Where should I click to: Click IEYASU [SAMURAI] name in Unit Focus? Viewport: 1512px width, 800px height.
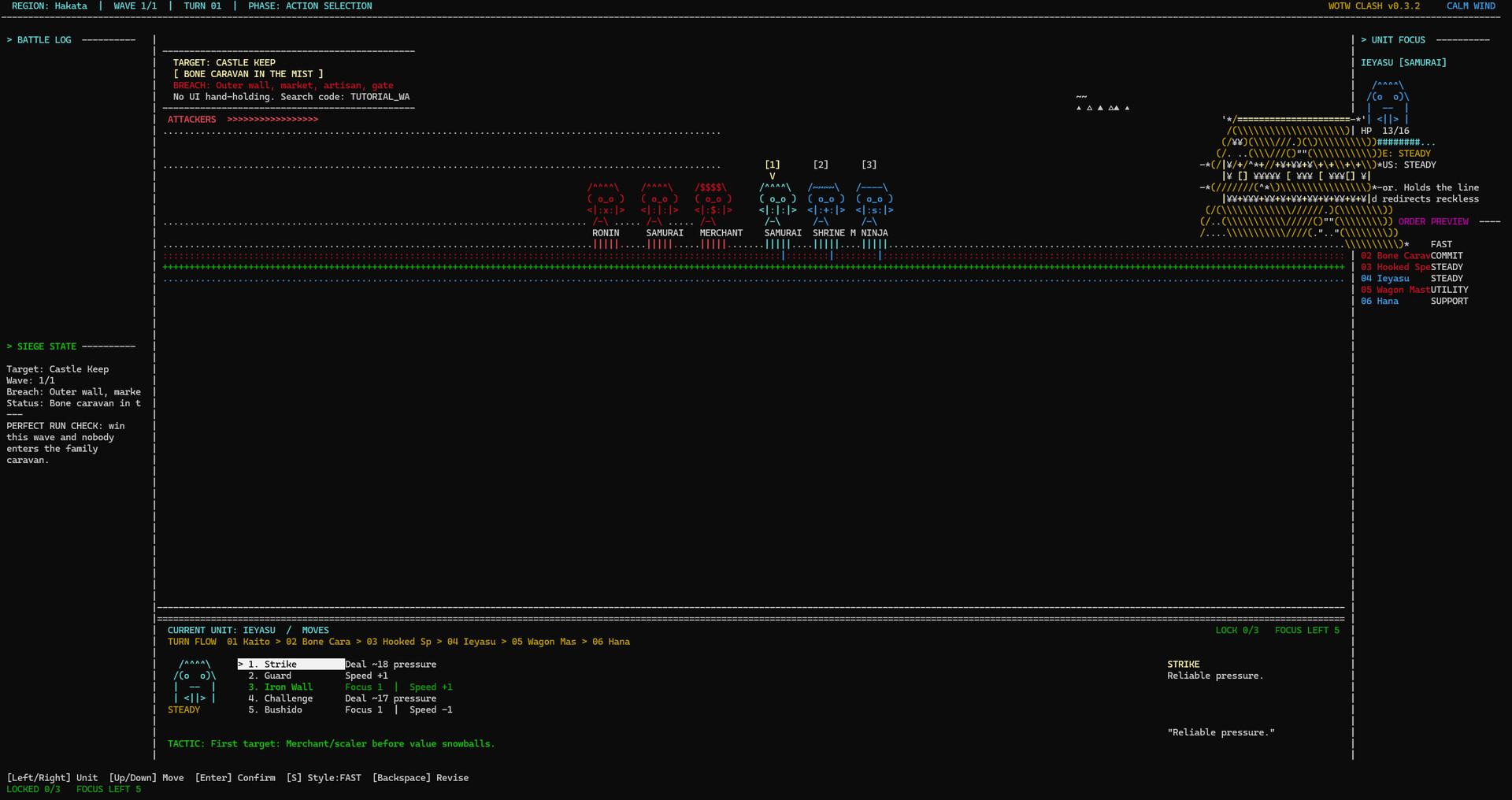pyautogui.click(x=1403, y=63)
